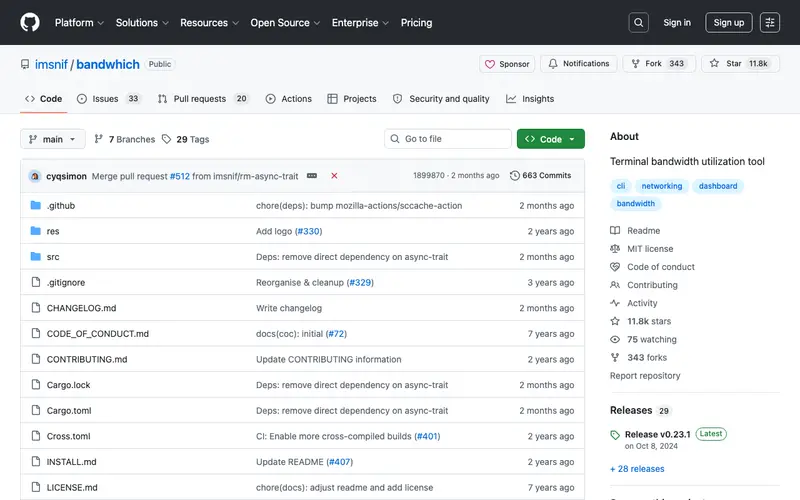Open the .gitignore file
The height and width of the screenshot is (500, 800).
66,282
